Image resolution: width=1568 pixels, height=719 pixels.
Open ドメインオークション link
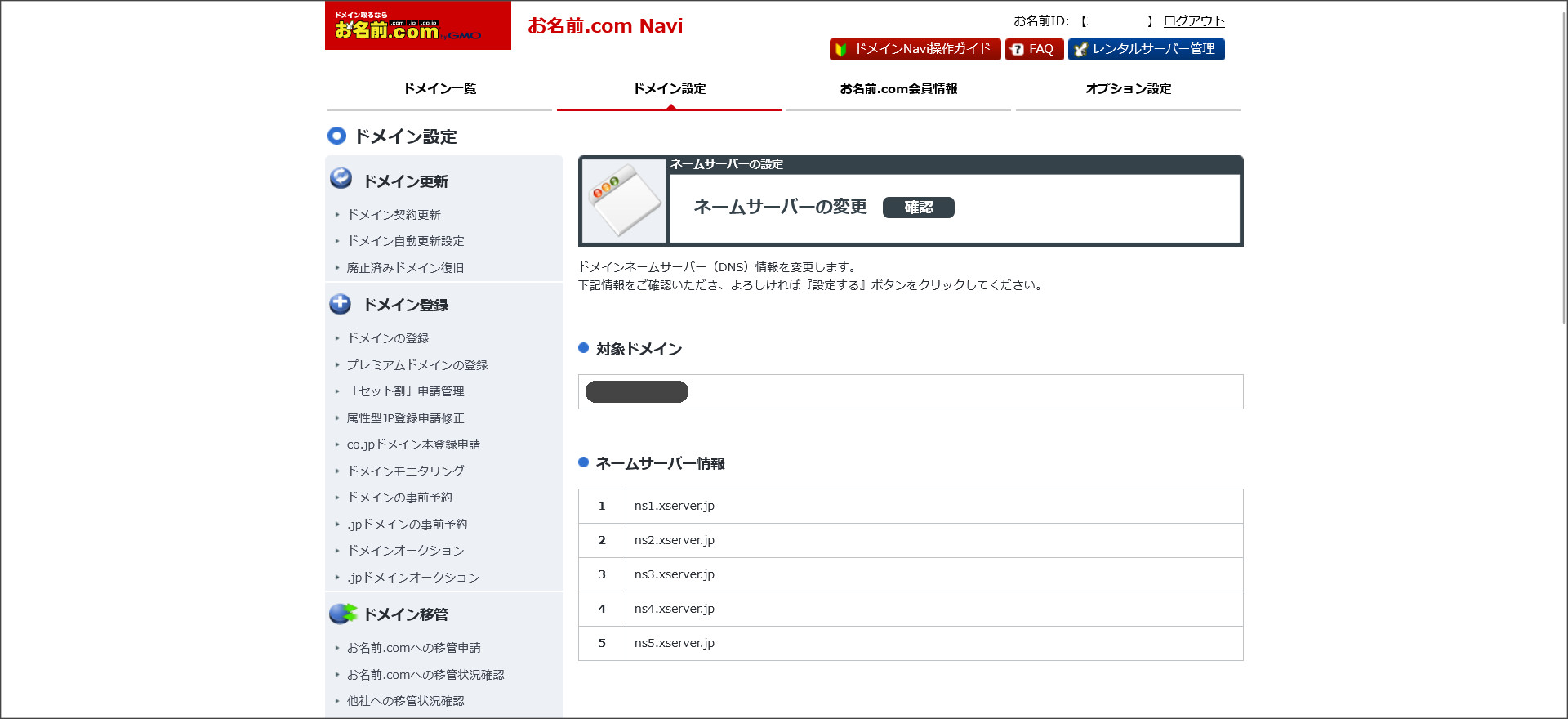[406, 551]
